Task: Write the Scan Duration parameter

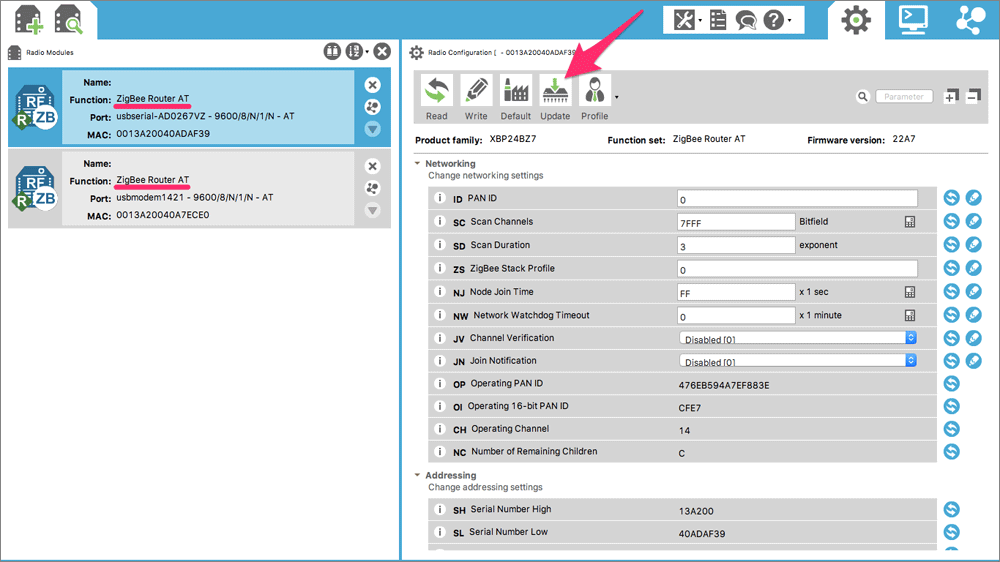Action: [x=973, y=244]
